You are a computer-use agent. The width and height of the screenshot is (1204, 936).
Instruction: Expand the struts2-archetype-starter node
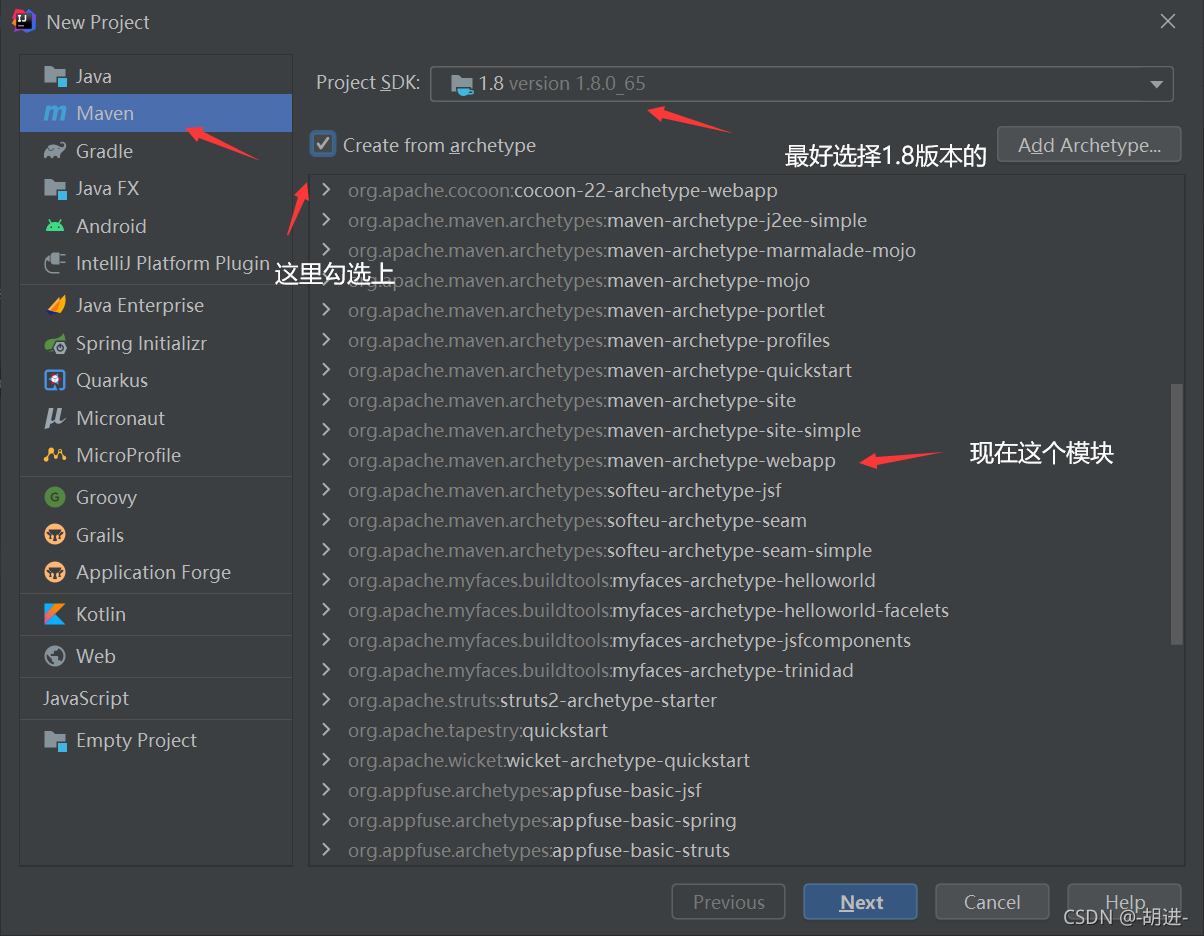click(326, 700)
